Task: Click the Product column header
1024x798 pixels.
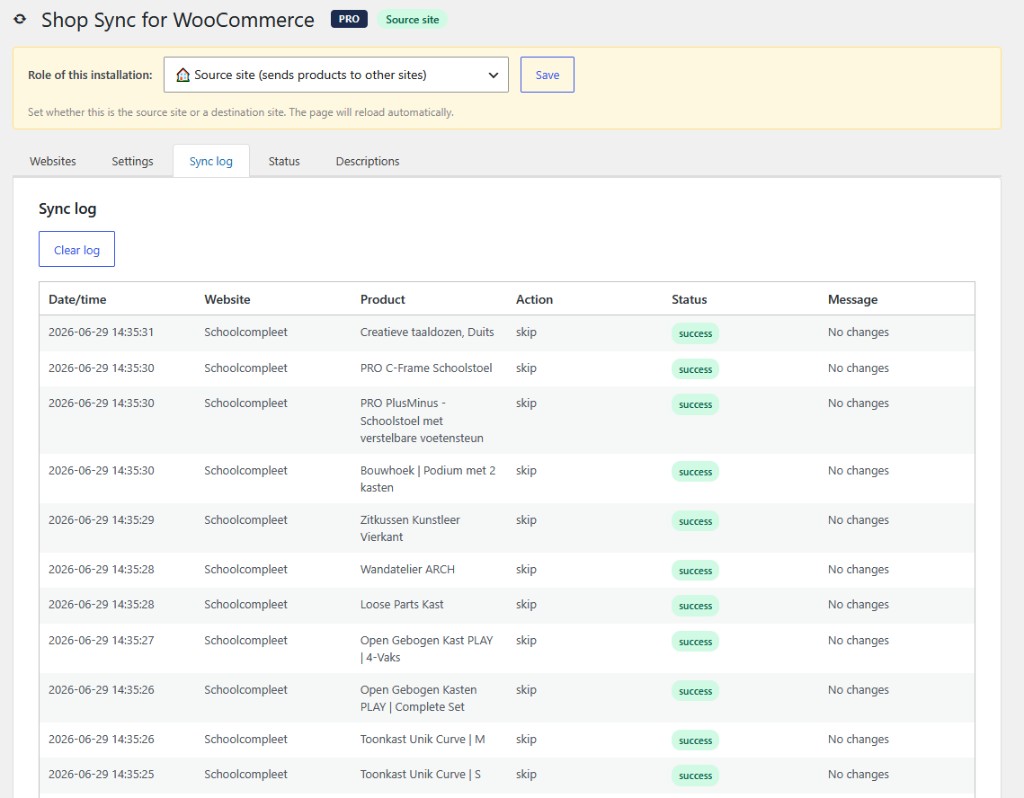Action: pyautogui.click(x=383, y=299)
